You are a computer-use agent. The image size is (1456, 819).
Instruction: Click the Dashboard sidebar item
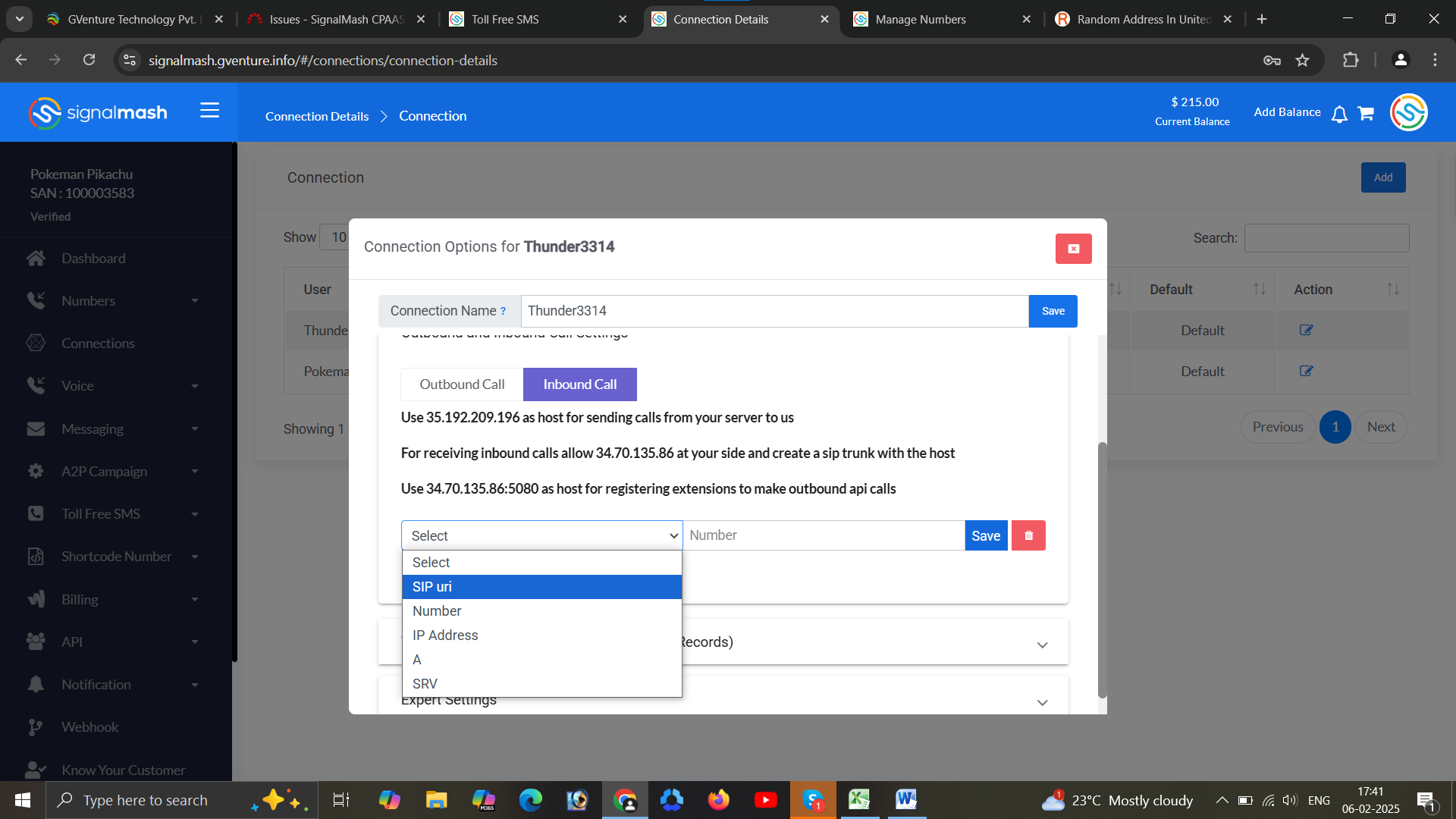(x=93, y=259)
